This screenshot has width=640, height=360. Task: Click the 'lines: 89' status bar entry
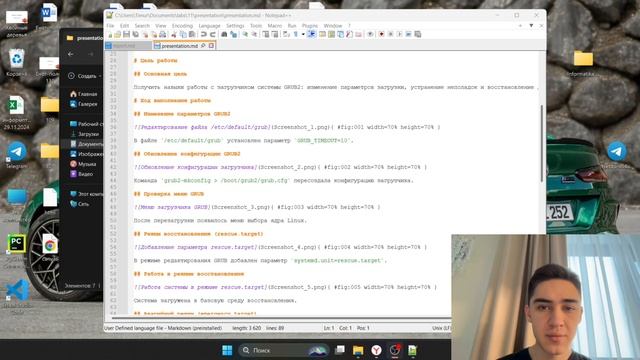pos(275,328)
